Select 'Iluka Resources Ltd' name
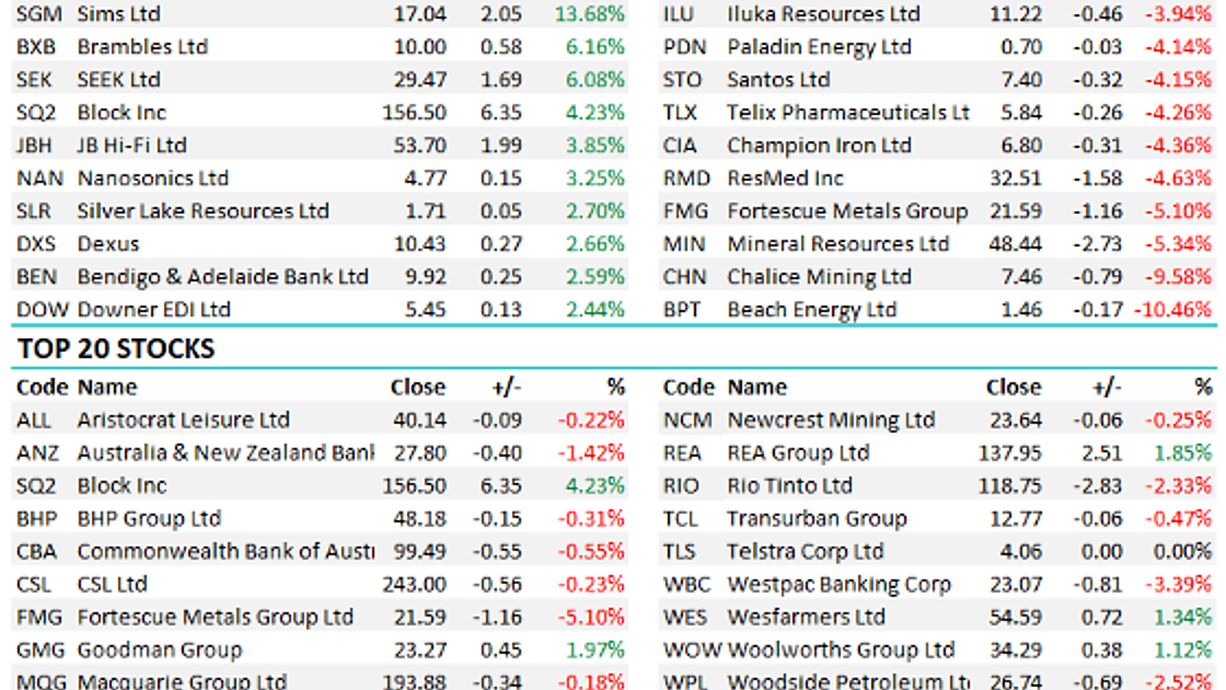Image resolution: width=1226 pixels, height=690 pixels. [x=823, y=14]
